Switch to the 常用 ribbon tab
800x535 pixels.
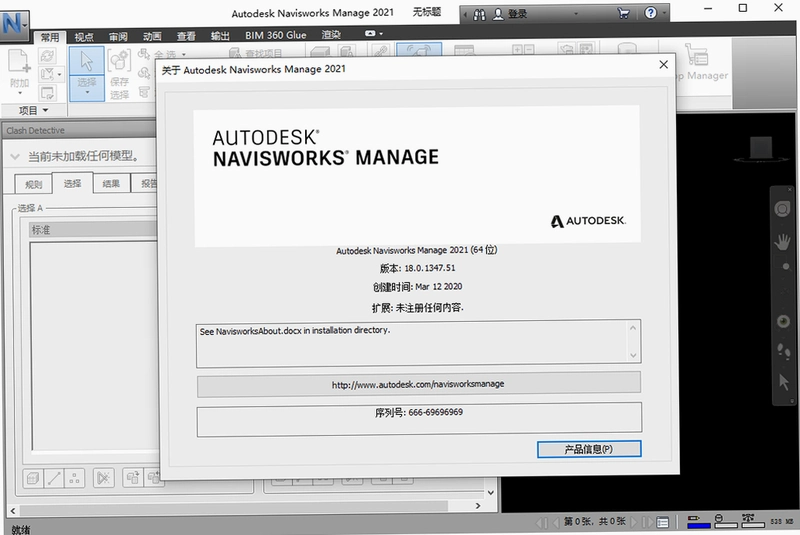point(49,37)
